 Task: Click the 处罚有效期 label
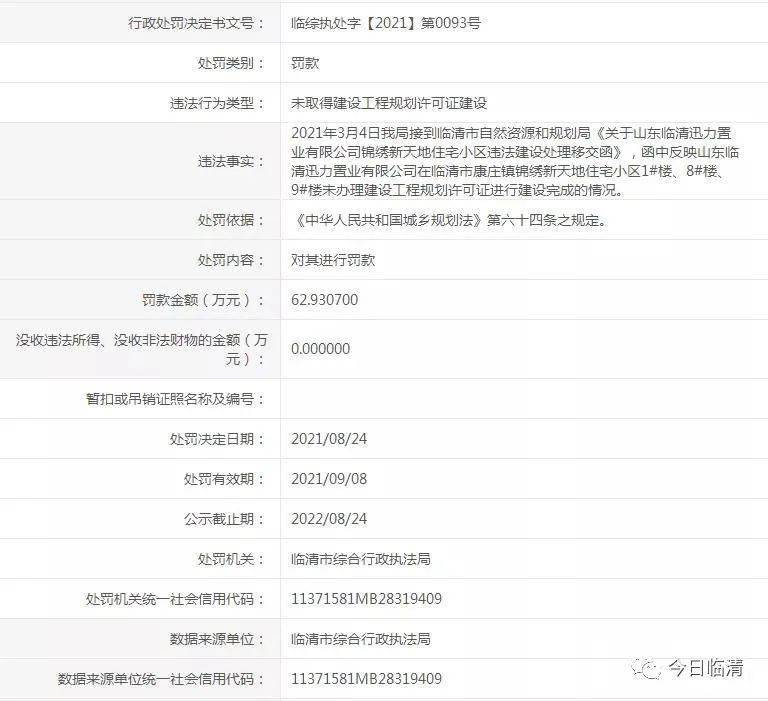[224, 479]
